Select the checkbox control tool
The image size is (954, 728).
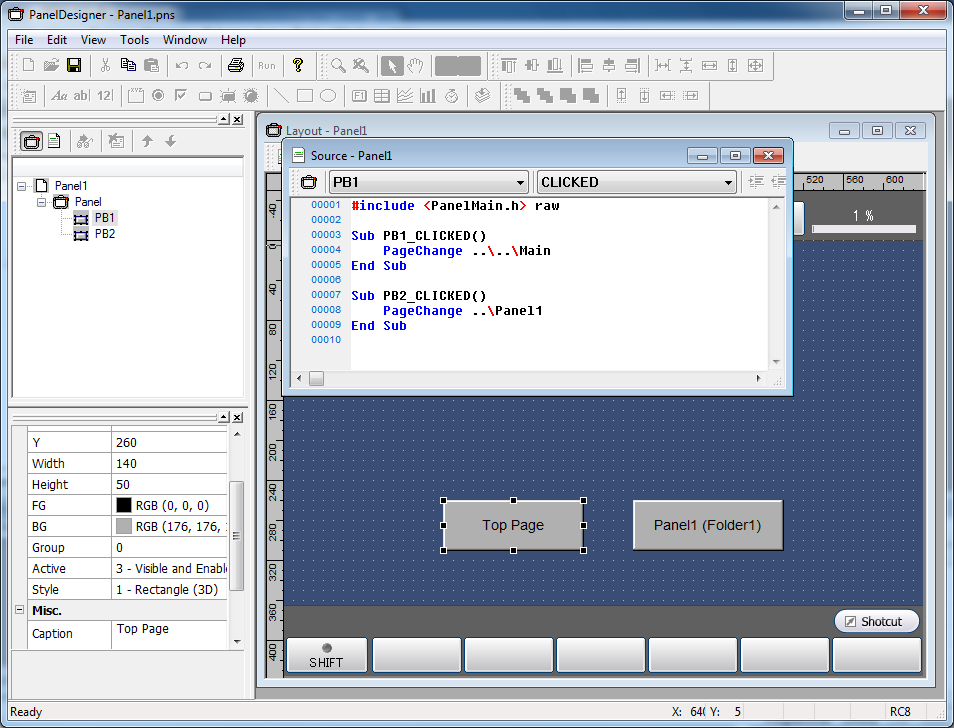point(181,96)
